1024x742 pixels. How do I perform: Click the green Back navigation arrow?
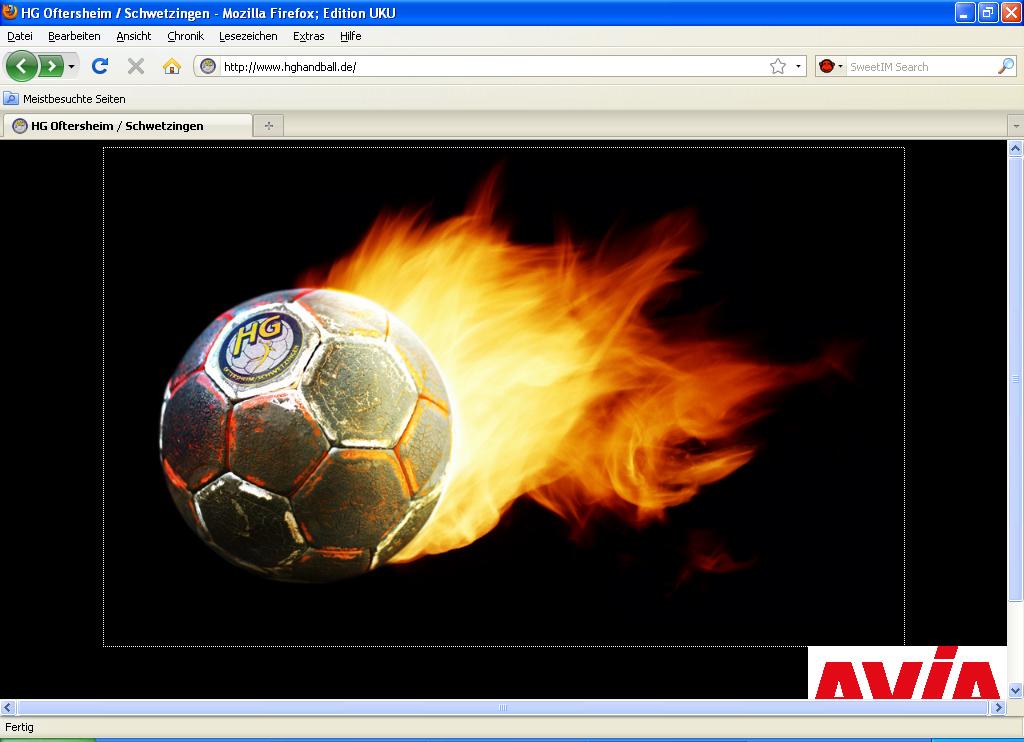coord(22,66)
